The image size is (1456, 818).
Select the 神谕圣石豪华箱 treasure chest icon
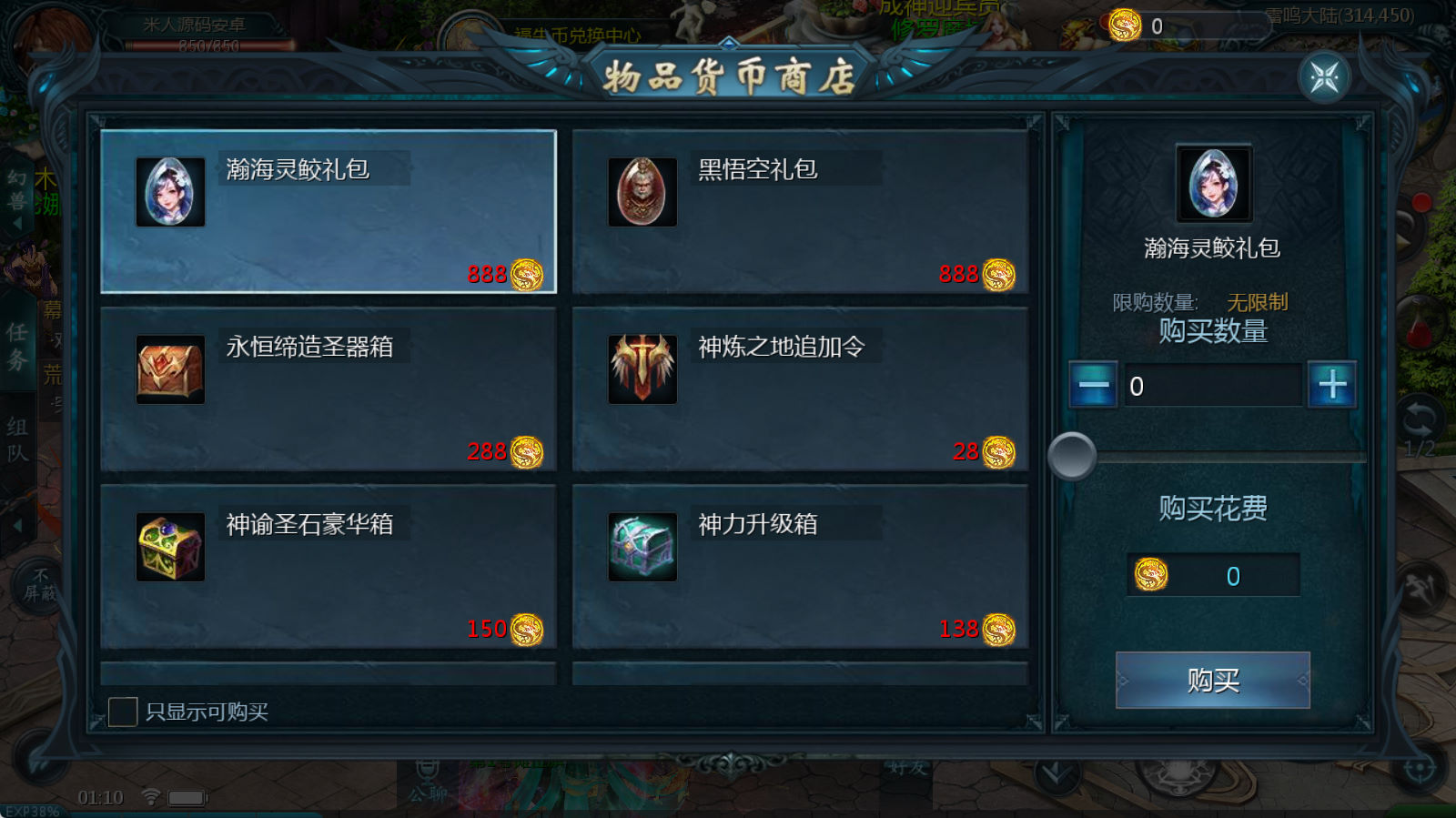(170, 547)
